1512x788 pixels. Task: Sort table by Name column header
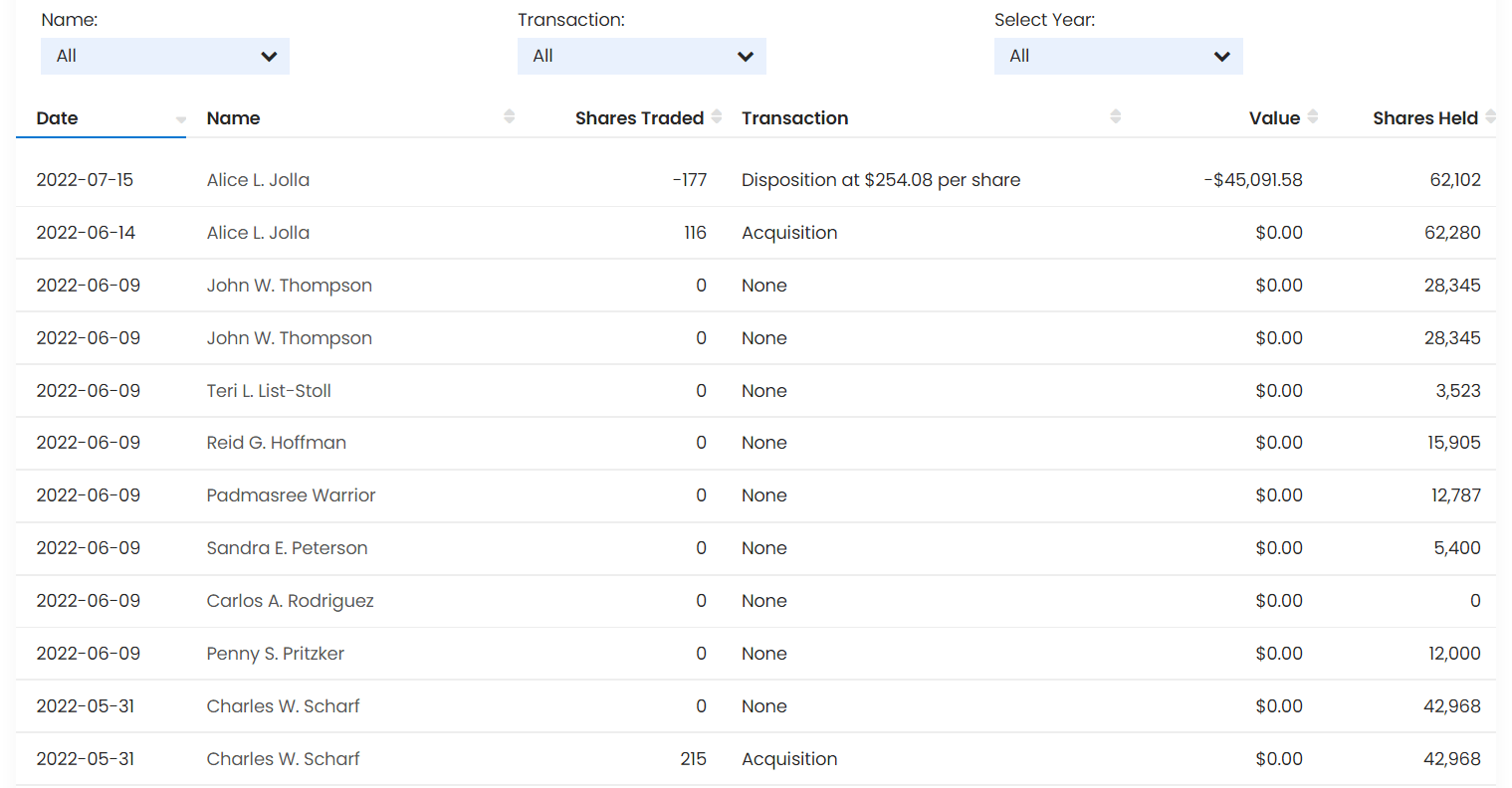233,117
